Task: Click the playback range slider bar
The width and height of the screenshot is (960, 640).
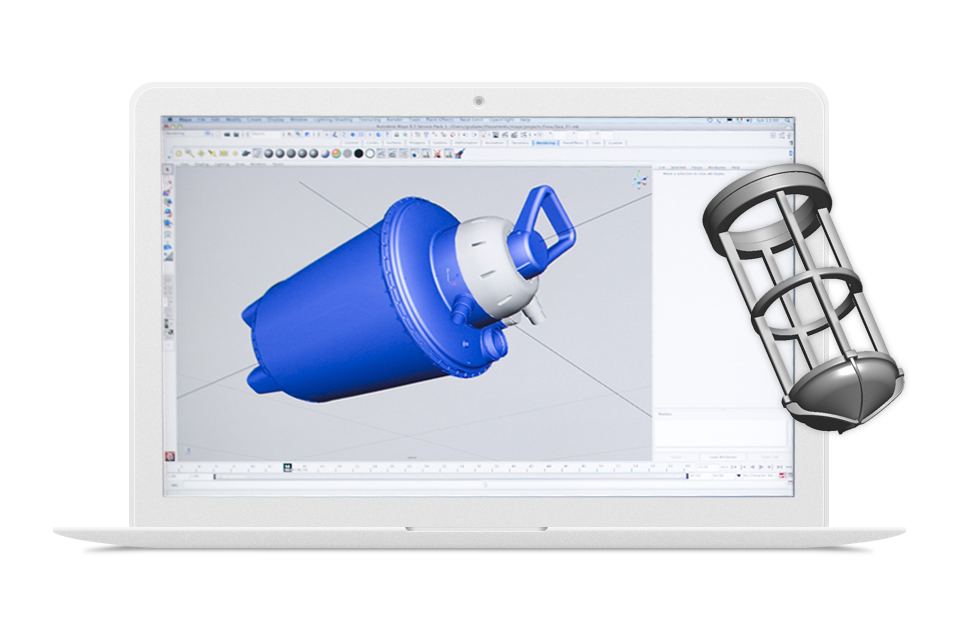Action: pos(451,476)
